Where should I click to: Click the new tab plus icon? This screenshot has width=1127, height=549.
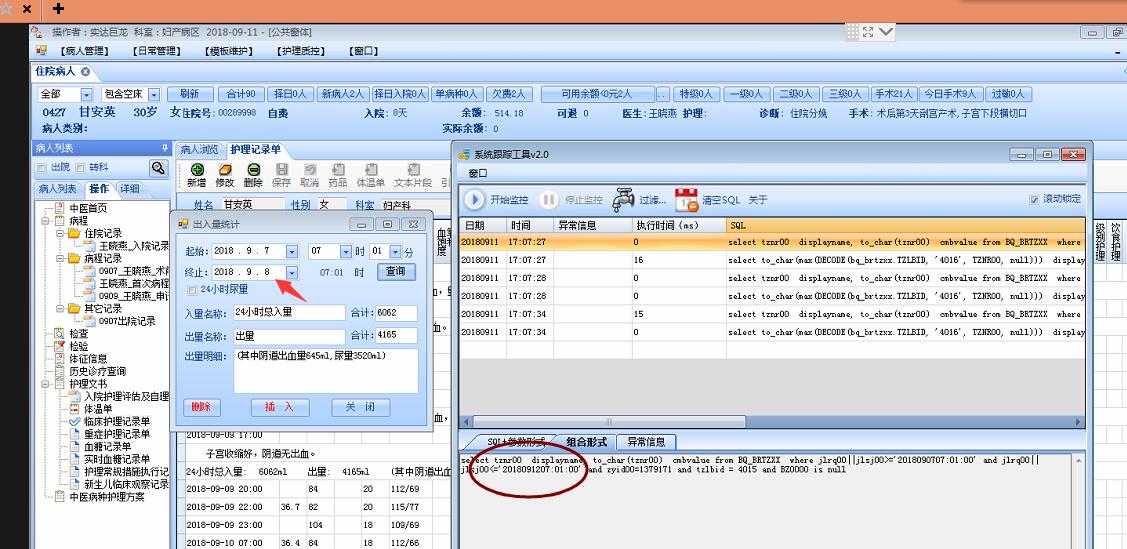[58, 9]
